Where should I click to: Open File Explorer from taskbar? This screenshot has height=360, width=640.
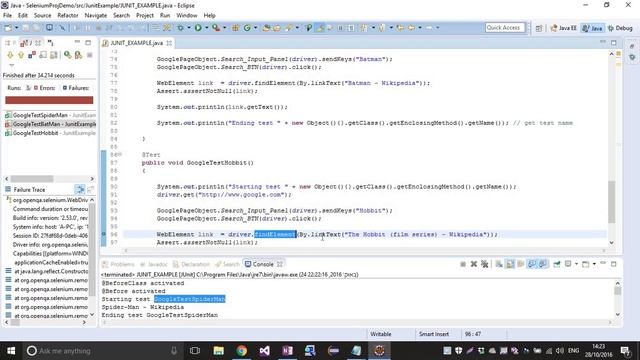click(218, 351)
